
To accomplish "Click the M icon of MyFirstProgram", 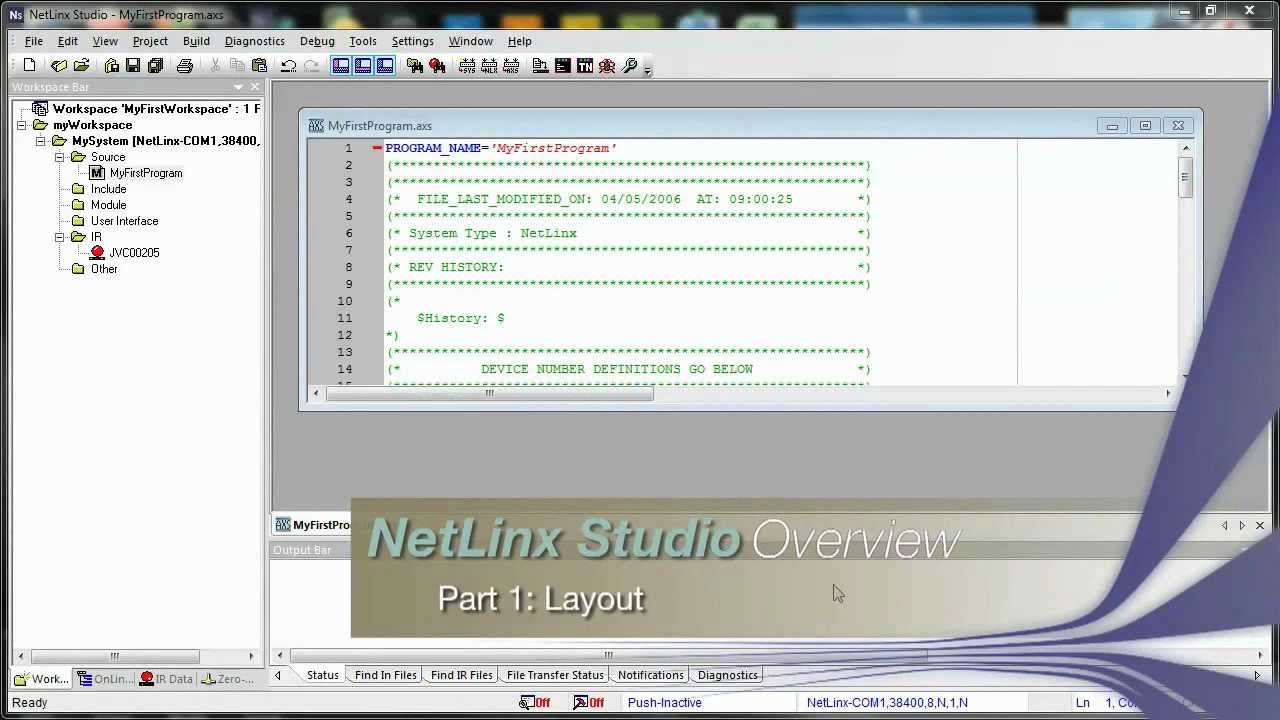I will coord(97,173).
